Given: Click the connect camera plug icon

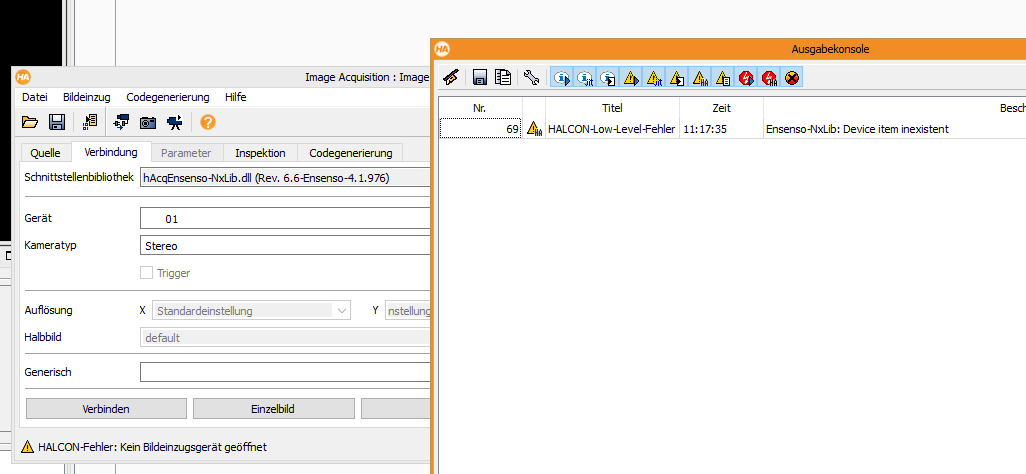Looking at the screenshot, I should tap(121, 122).
